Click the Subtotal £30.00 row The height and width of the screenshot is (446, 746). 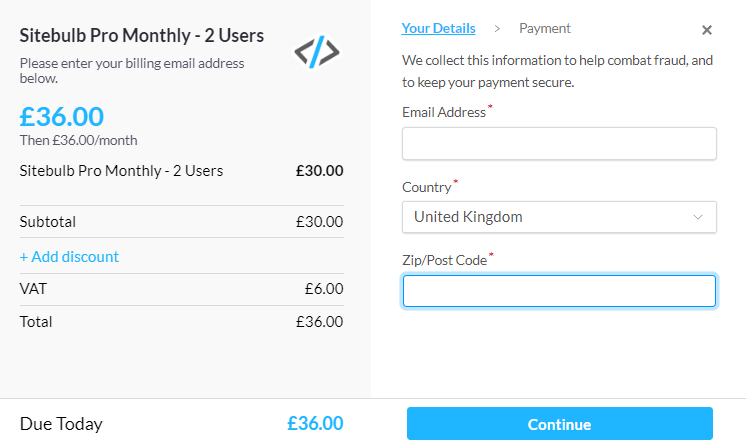[181, 222]
